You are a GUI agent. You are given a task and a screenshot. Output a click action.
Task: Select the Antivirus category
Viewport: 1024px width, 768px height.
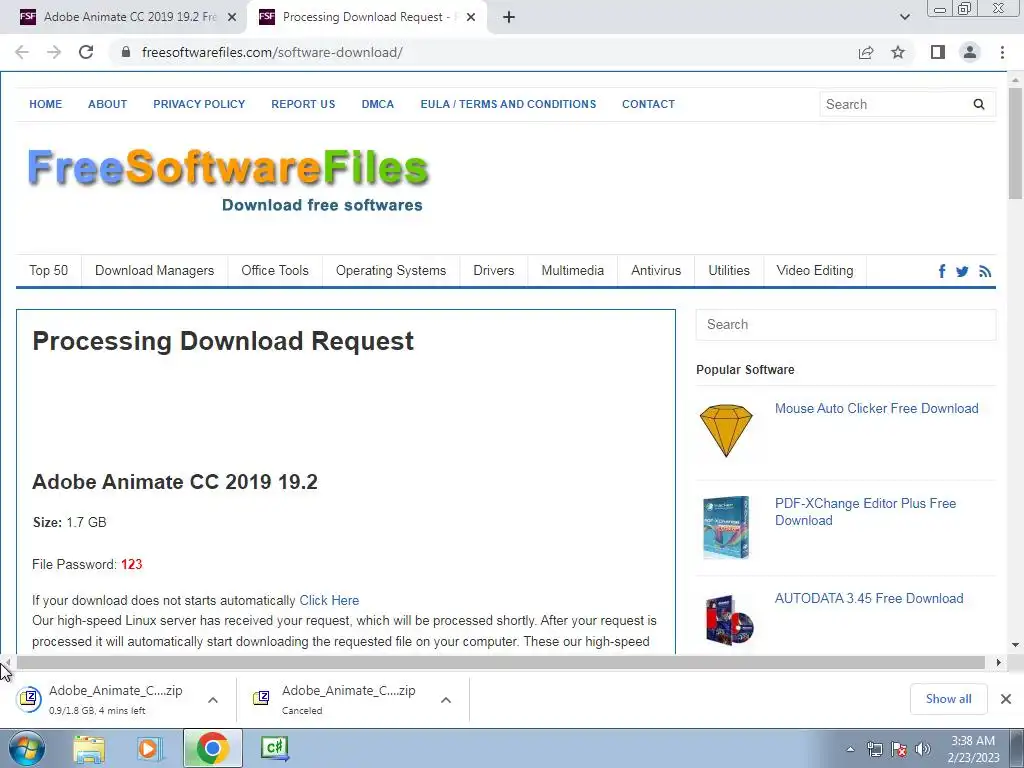[656, 270]
